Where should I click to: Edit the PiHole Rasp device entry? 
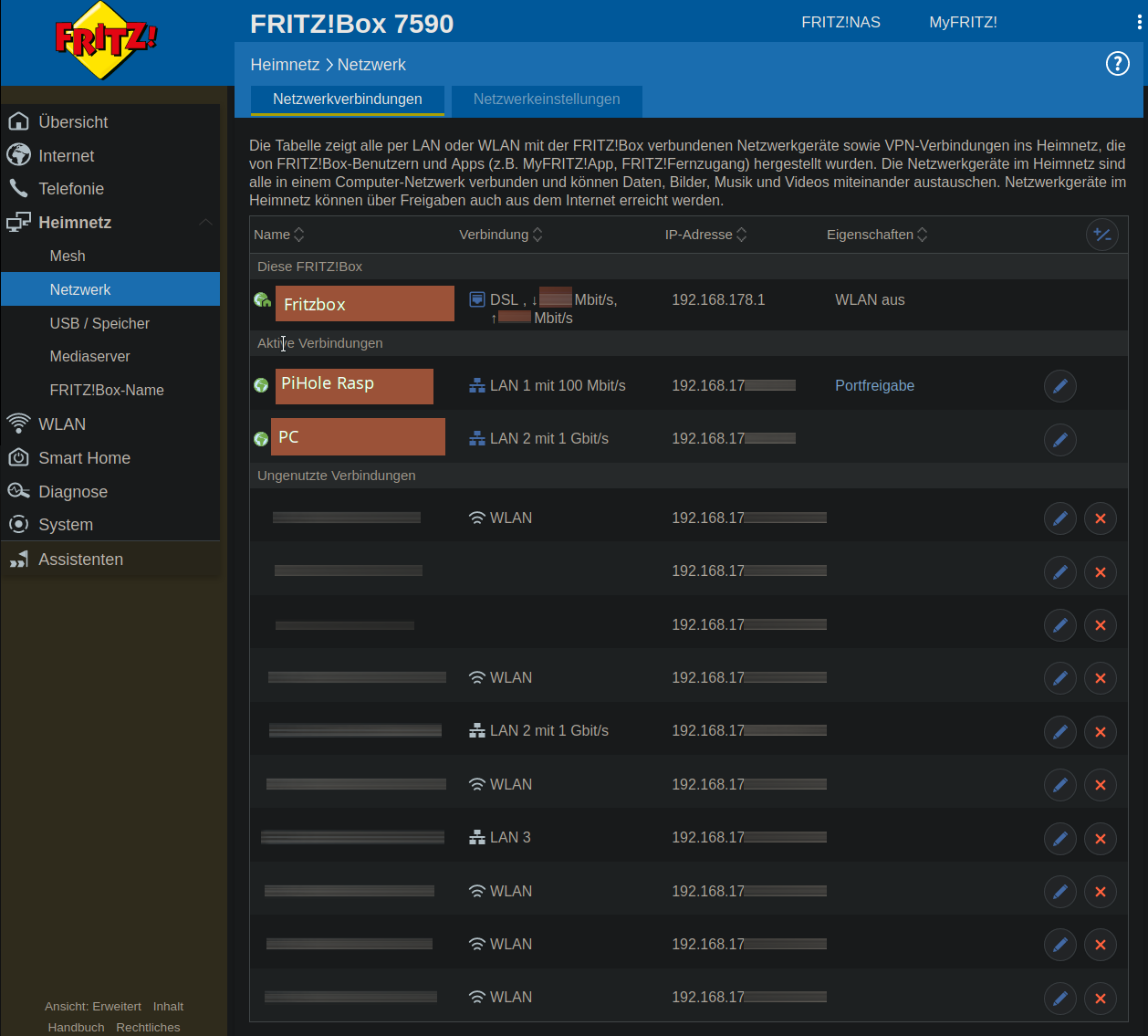[x=1059, y=386]
